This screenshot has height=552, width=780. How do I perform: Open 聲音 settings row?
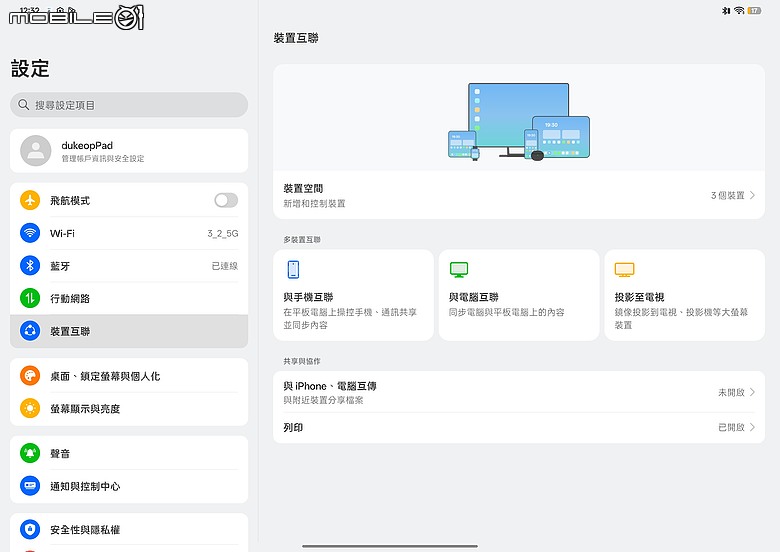(x=129, y=453)
